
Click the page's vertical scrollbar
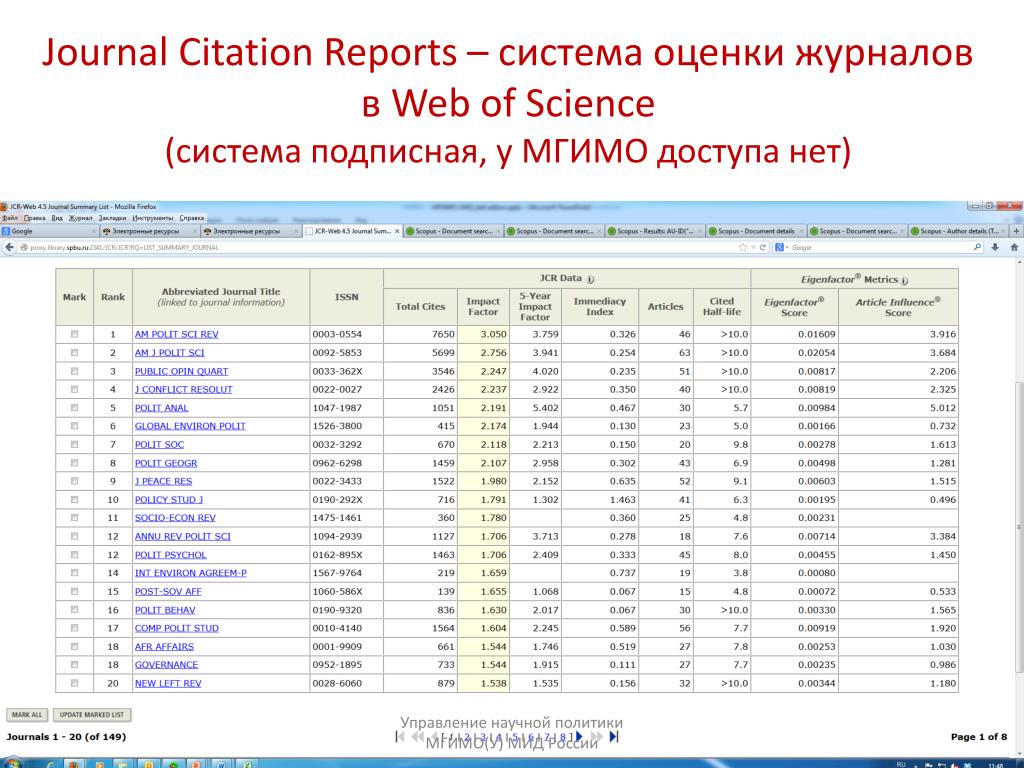click(1019, 526)
